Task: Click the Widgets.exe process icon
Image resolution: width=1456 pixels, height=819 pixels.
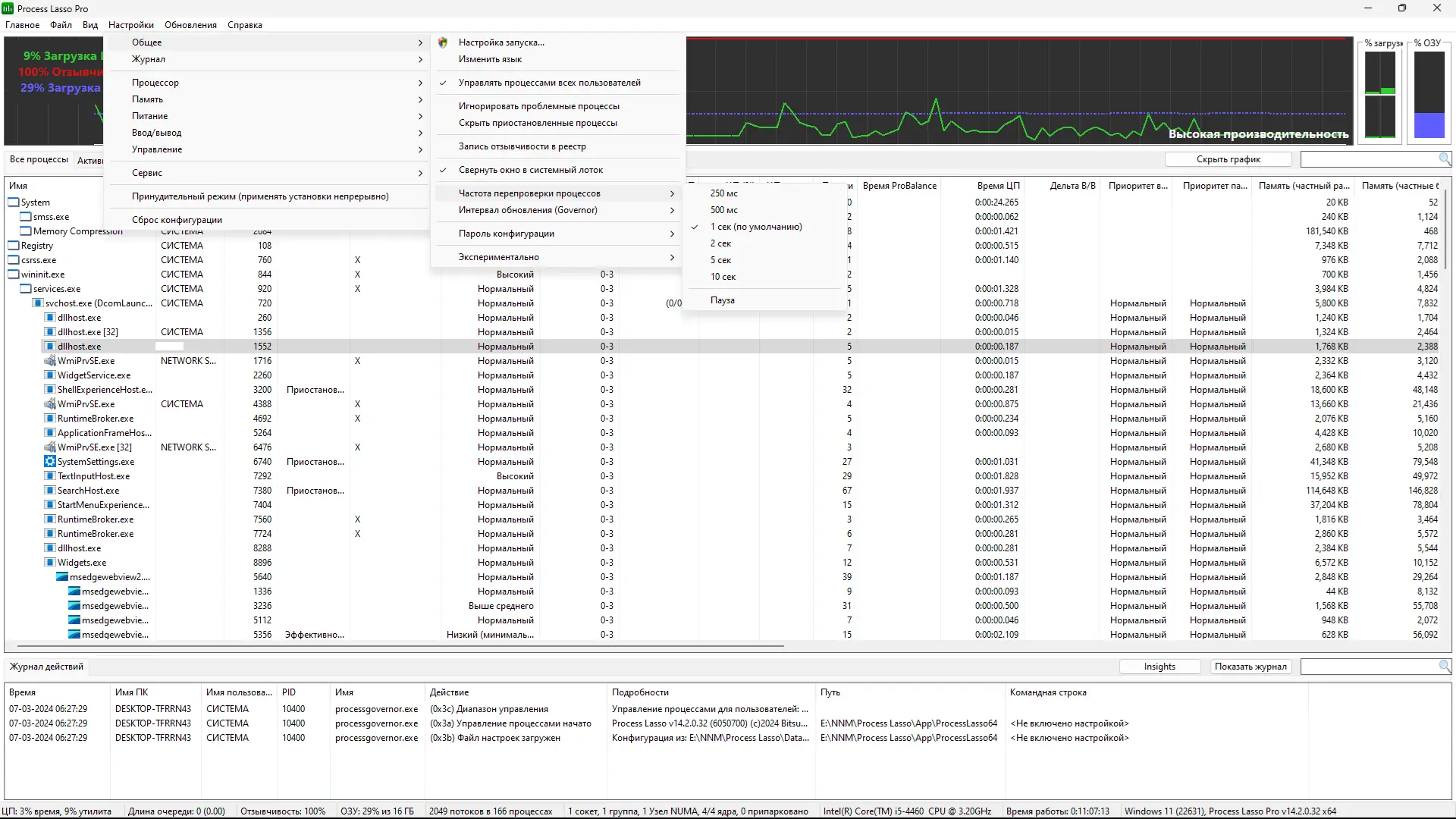Action: coord(50,563)
